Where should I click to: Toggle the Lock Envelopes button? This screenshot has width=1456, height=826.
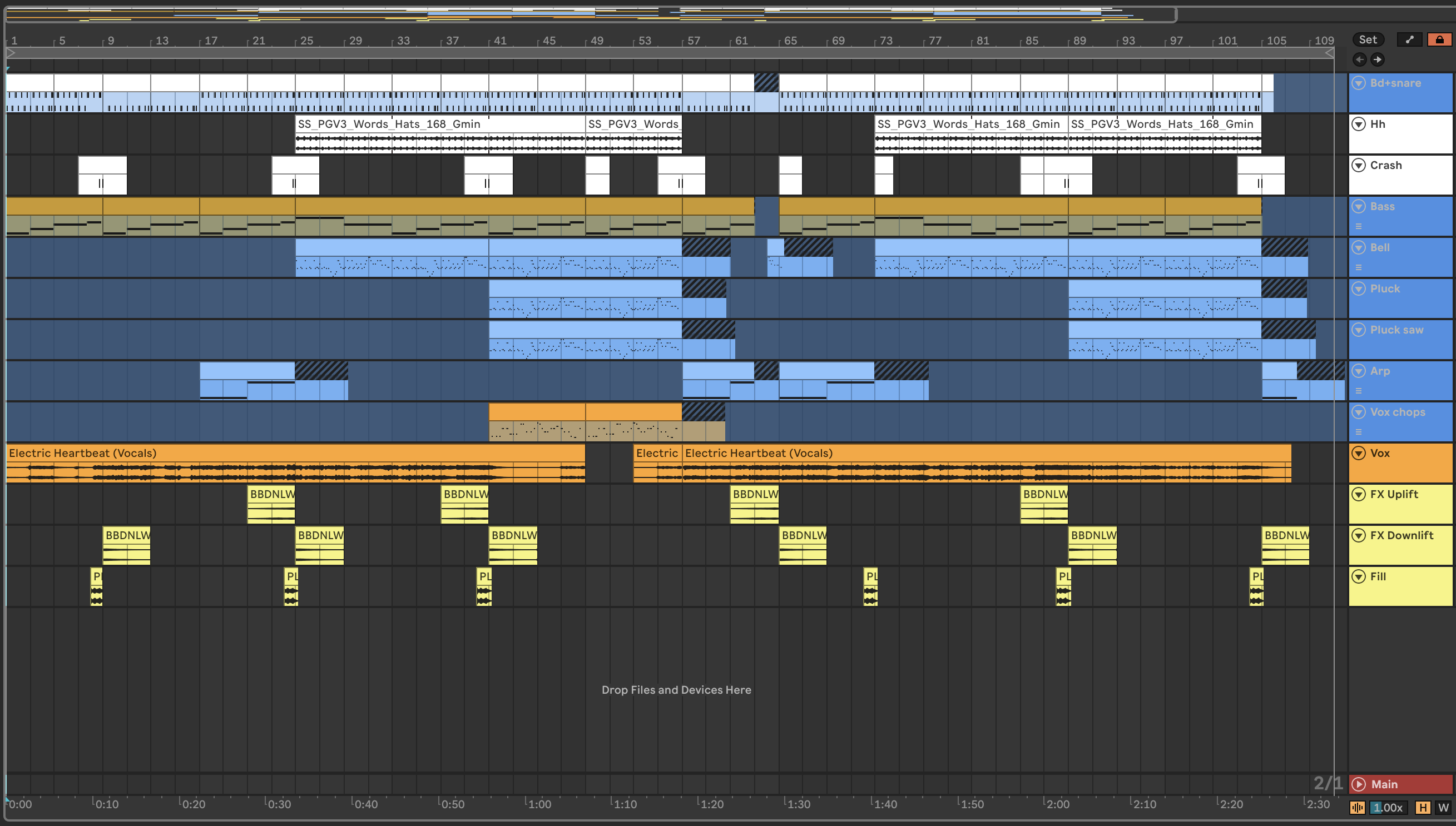pyautogui.click(x=1439, y=39)
